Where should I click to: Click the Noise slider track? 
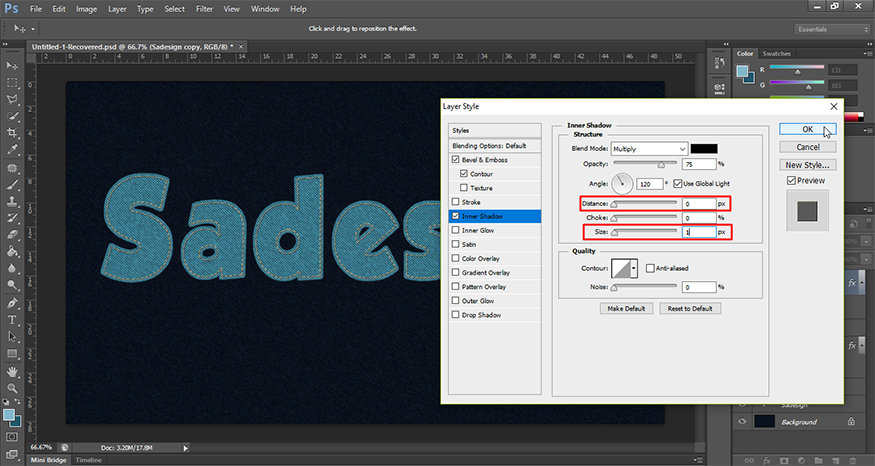(645, 286)
